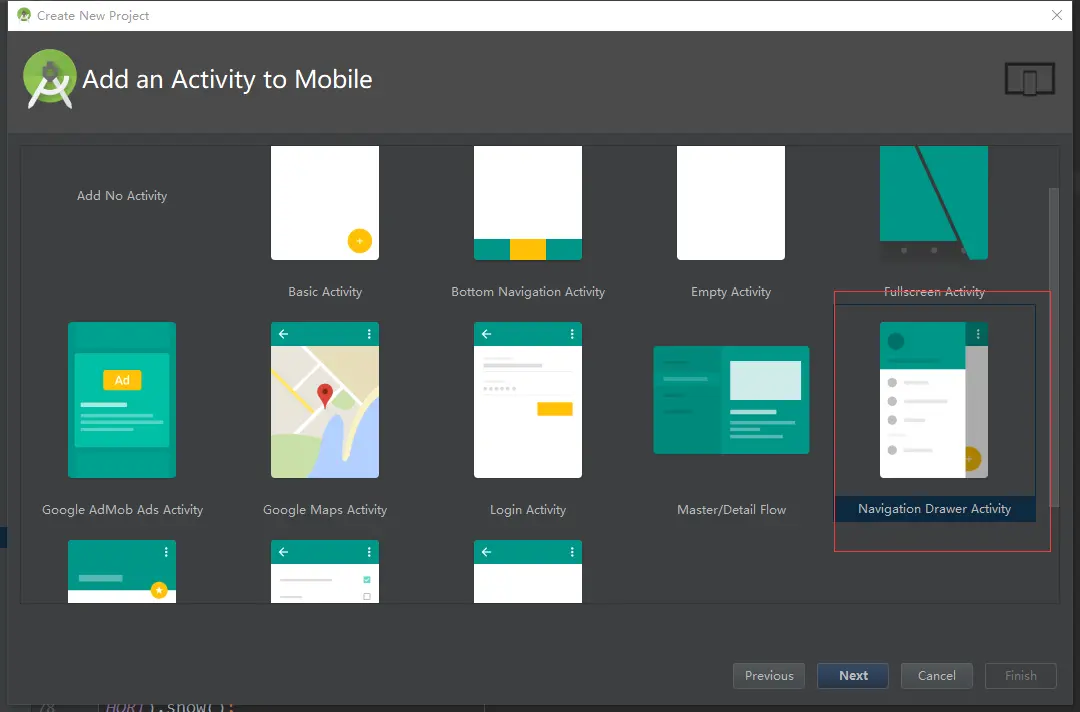Image resolution: width=1080 pixels, height=712 pixels.
Task: Click the Android Studio wizard logo
Action: (x=49, y=78)
